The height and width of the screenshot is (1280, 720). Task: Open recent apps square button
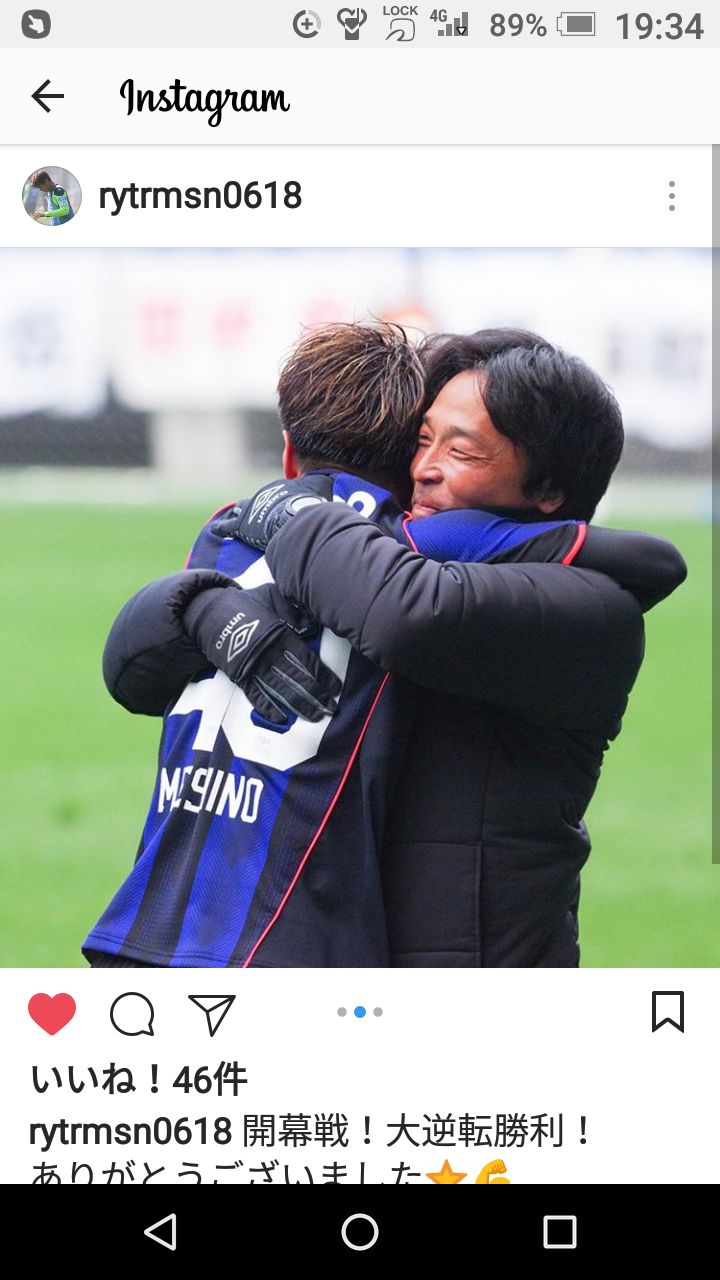coord(560,1232)
